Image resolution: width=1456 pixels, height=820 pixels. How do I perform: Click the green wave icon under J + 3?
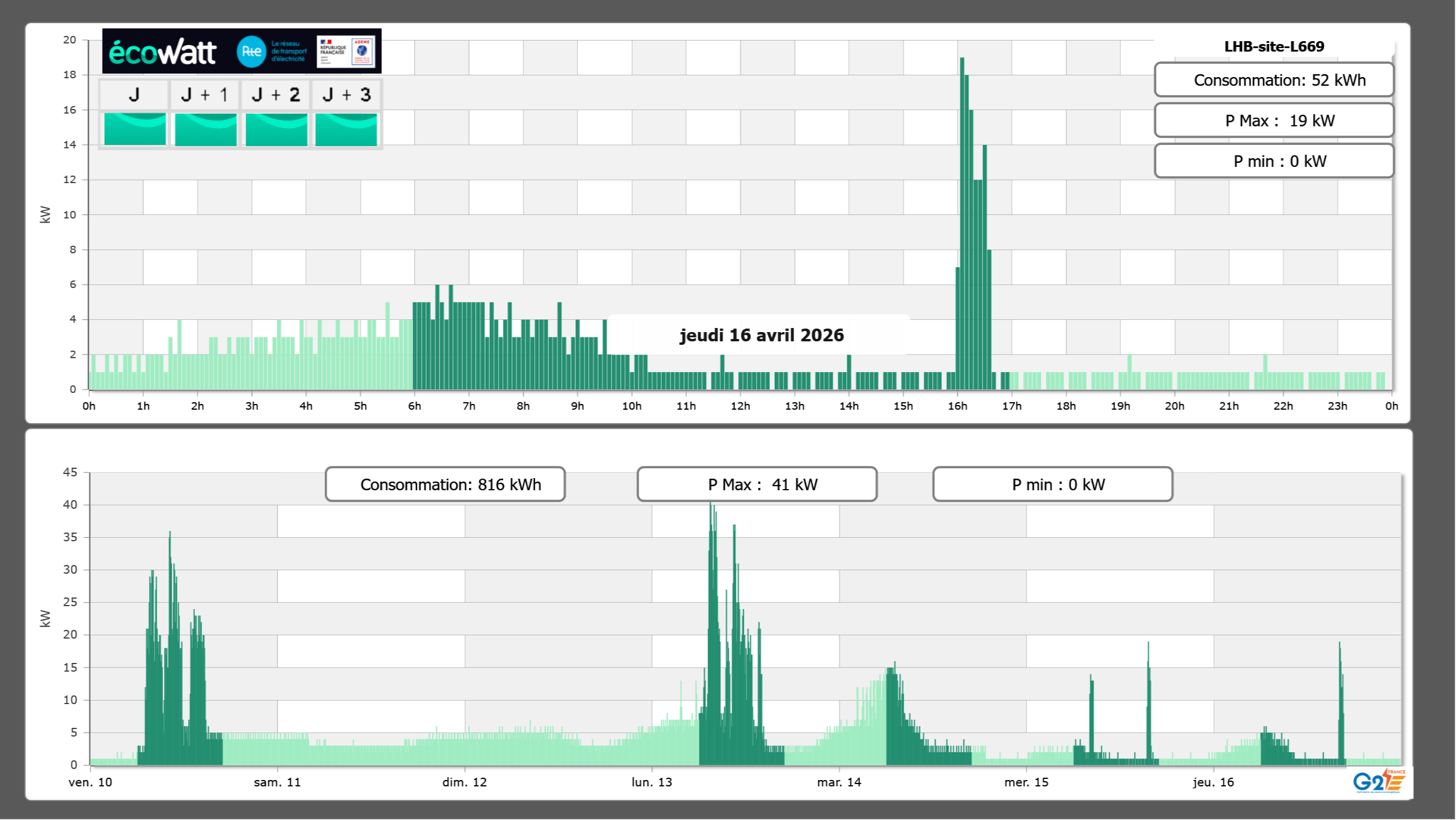[346, 129]
